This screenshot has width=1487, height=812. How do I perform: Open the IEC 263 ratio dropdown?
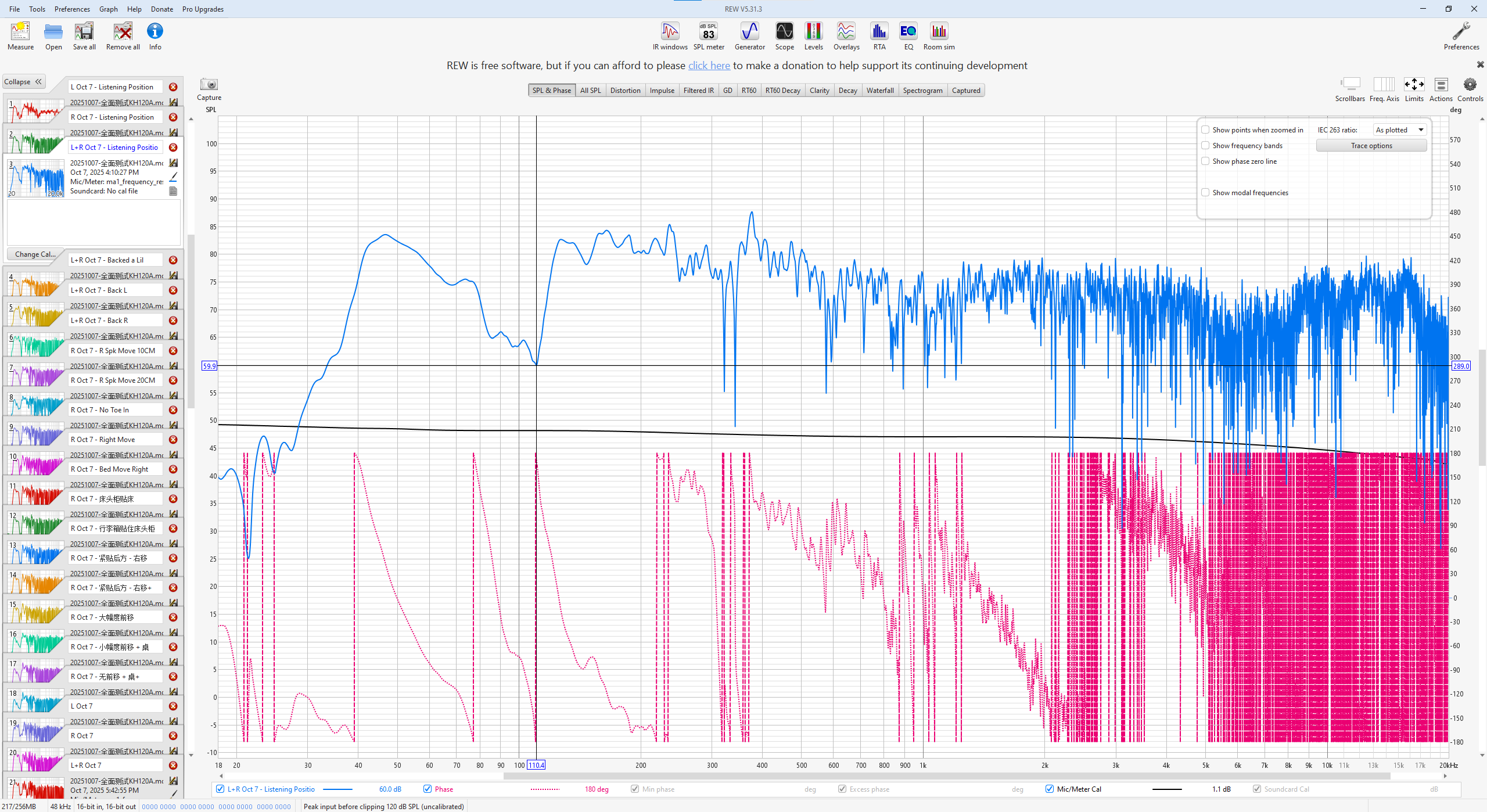pyautogui.click(x=1399, y=130)
